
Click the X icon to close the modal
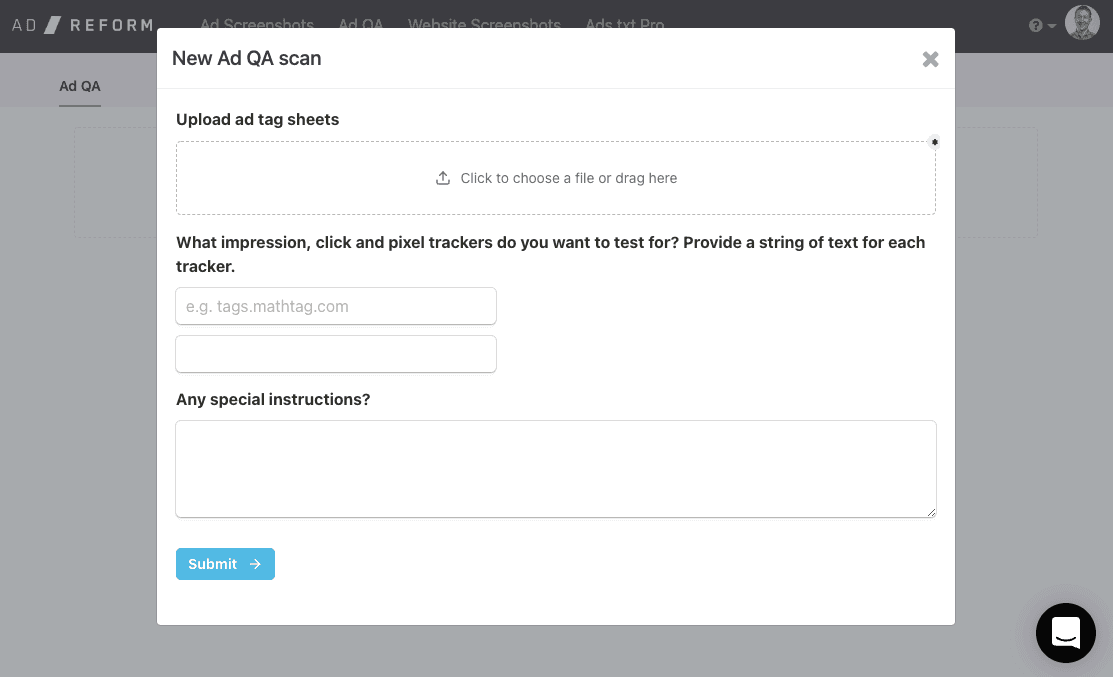(930, 59)
